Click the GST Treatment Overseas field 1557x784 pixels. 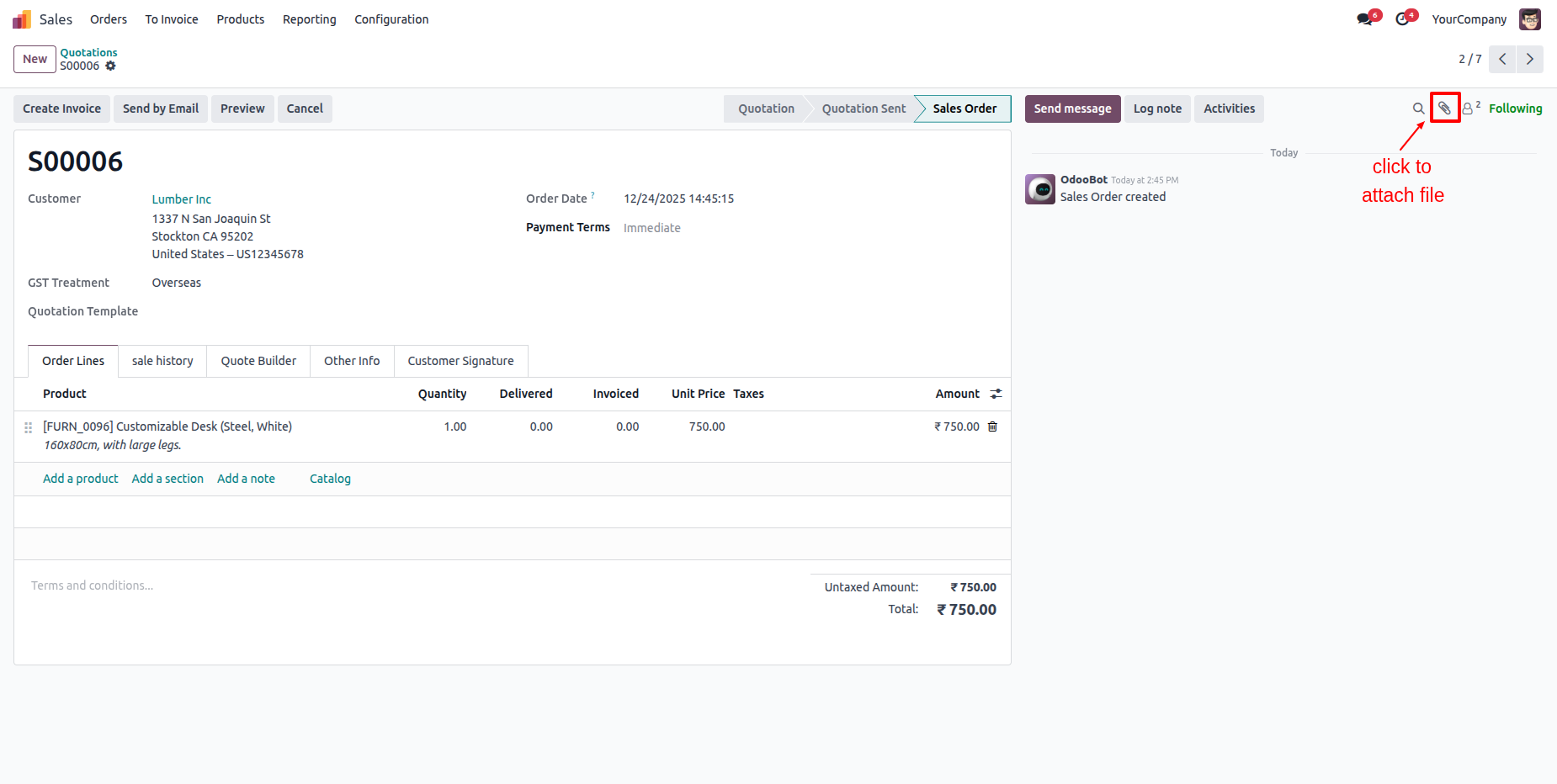[176, 283]
